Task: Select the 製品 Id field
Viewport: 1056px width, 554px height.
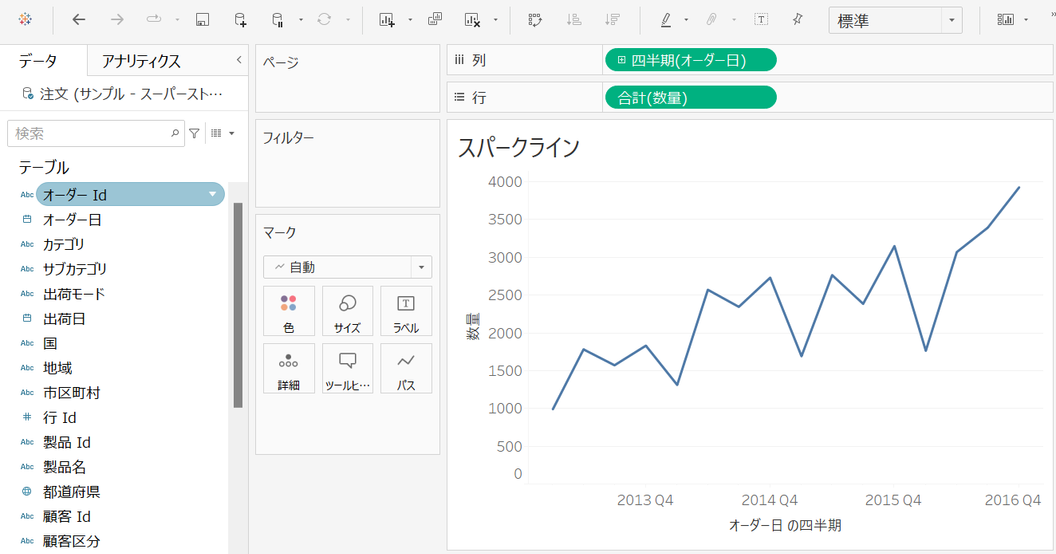Action: click(x=67, y=442)
